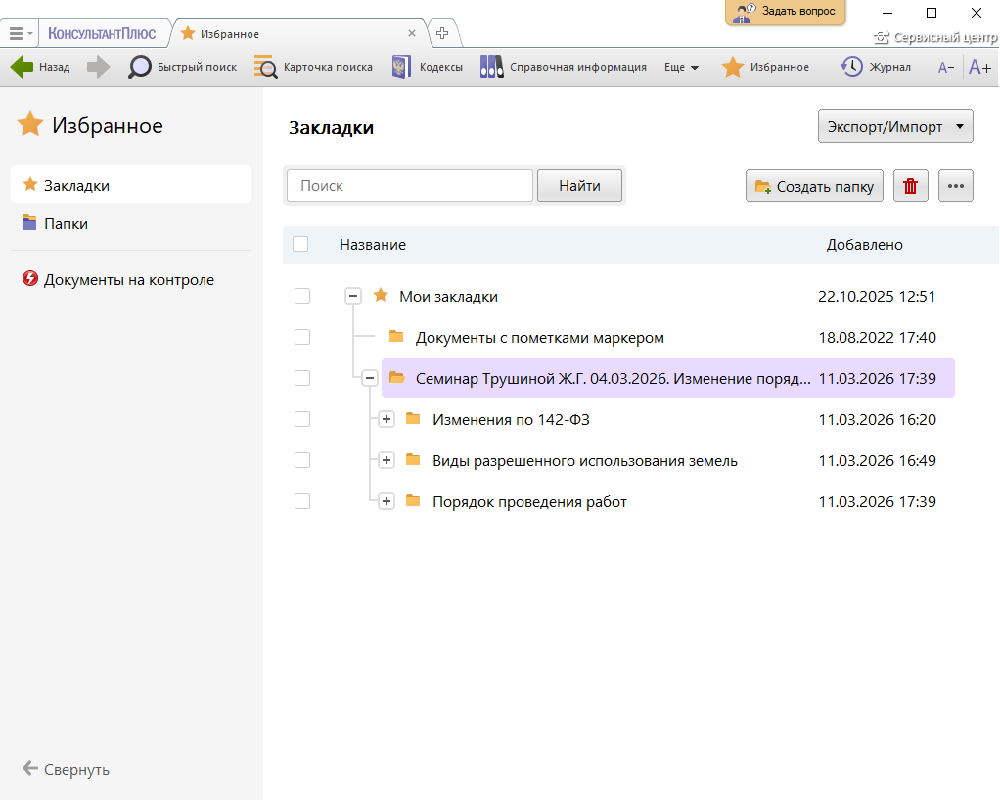
Task: Collapse the Мои закладки tree node
Action: click(x=352, y=296)
